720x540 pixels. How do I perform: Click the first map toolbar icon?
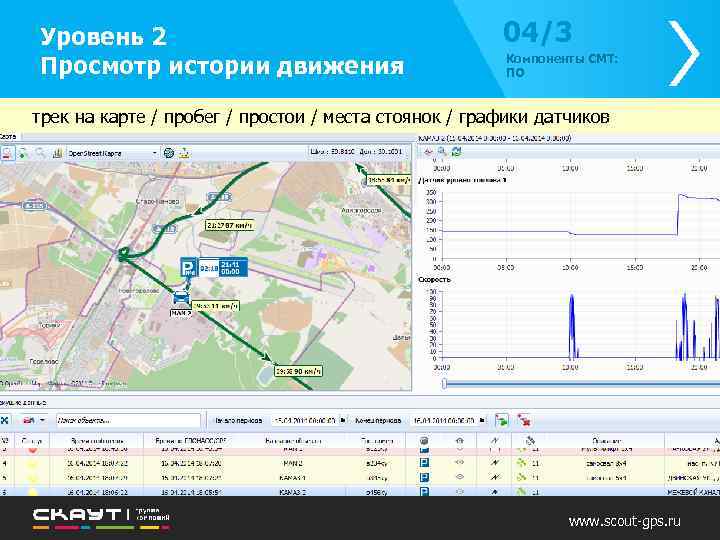(x=6, y=153)
